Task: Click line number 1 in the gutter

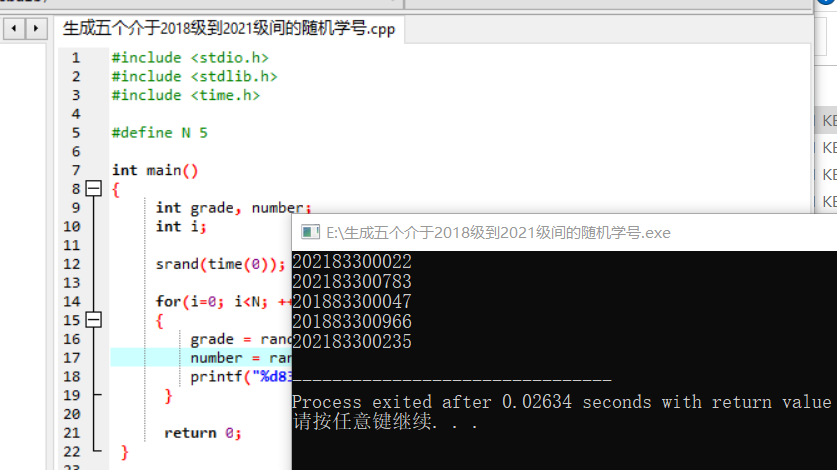Action: click(76, 58)
